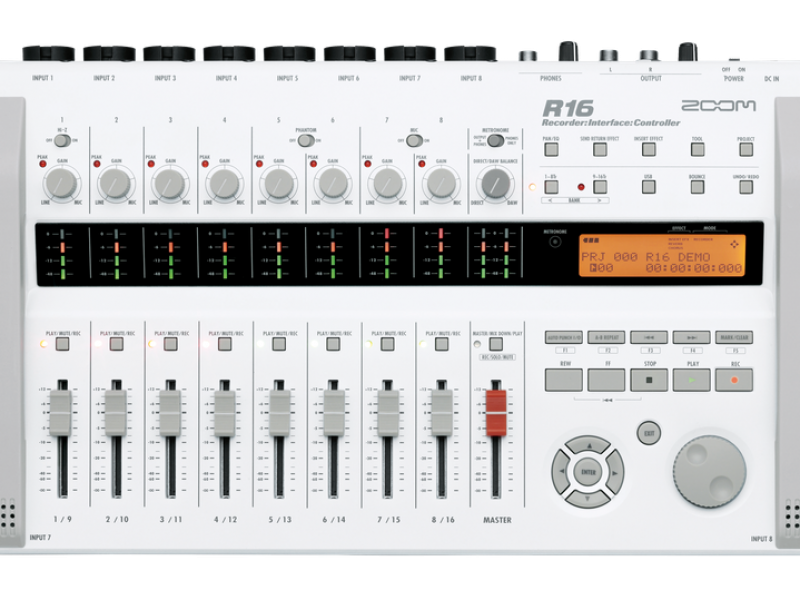
Task: Click the red REC transport button
Action: pyautogui.click(x=734, y=380)
